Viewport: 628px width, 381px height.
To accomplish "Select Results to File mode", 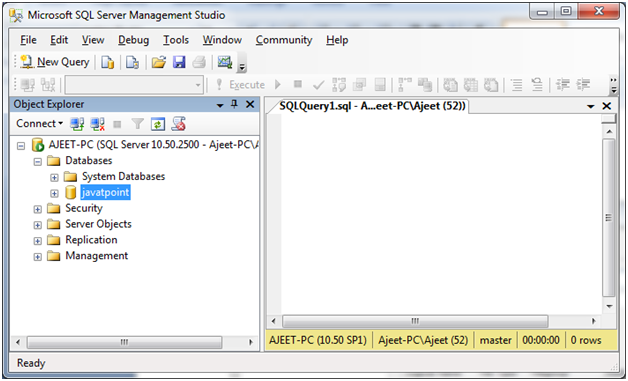I will (491, 85).
